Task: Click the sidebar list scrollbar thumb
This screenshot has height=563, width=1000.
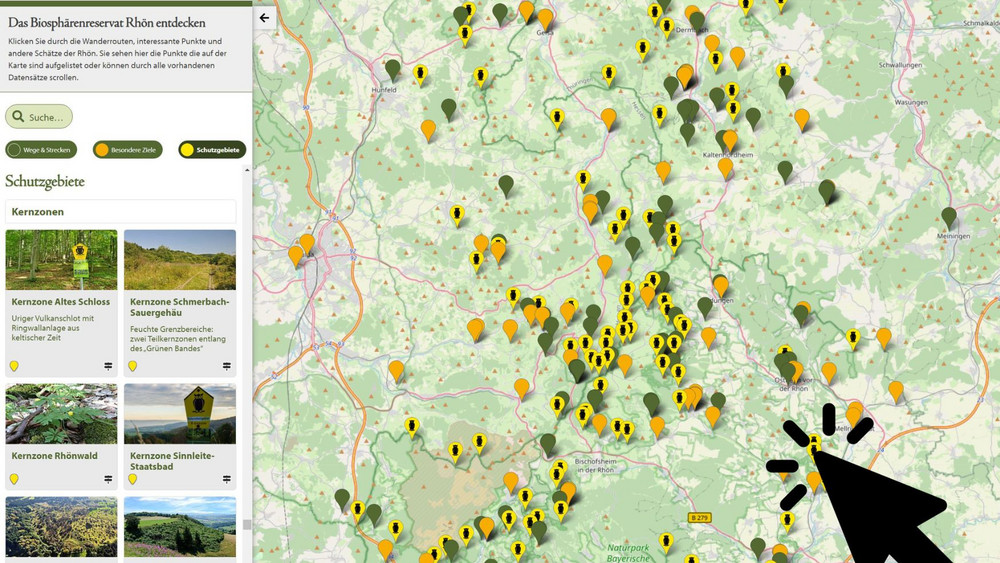Action: (246, 524)
